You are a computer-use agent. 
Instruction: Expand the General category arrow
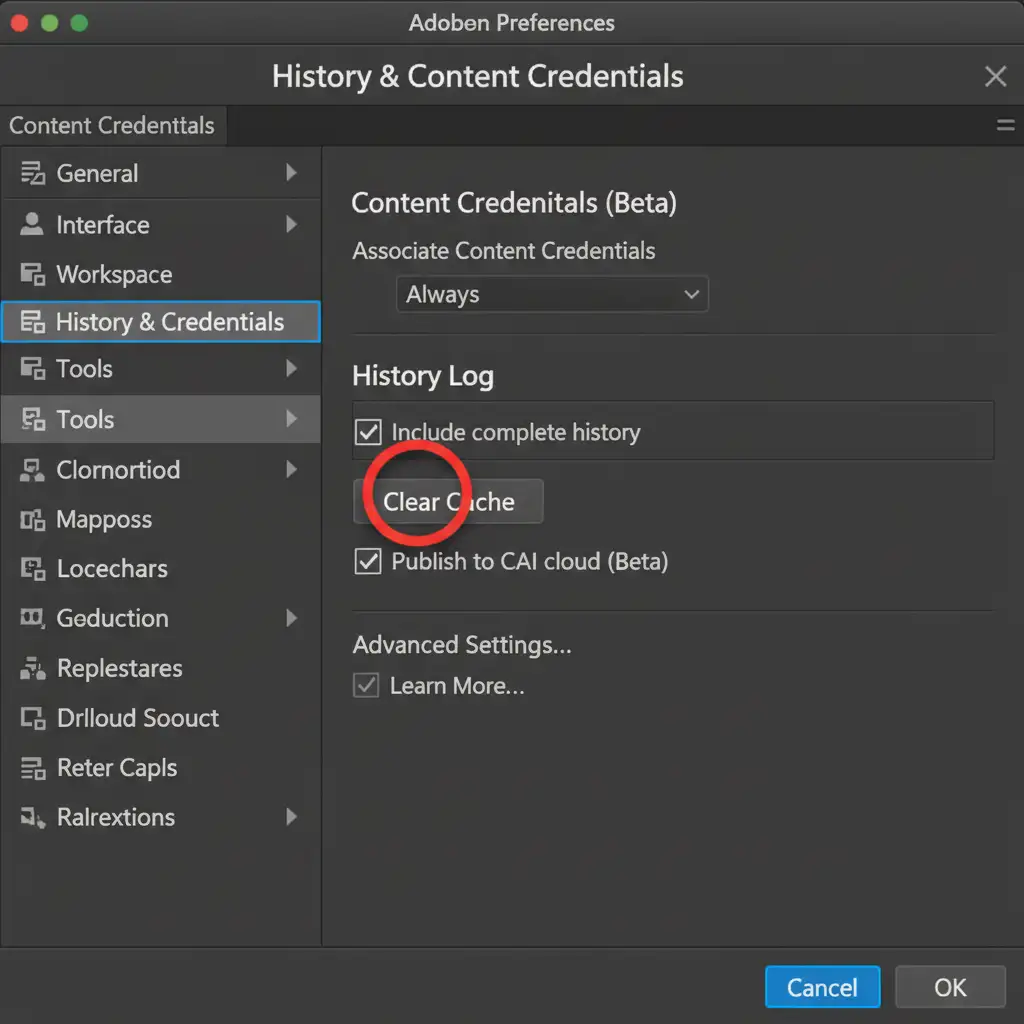tap(291, 173)
